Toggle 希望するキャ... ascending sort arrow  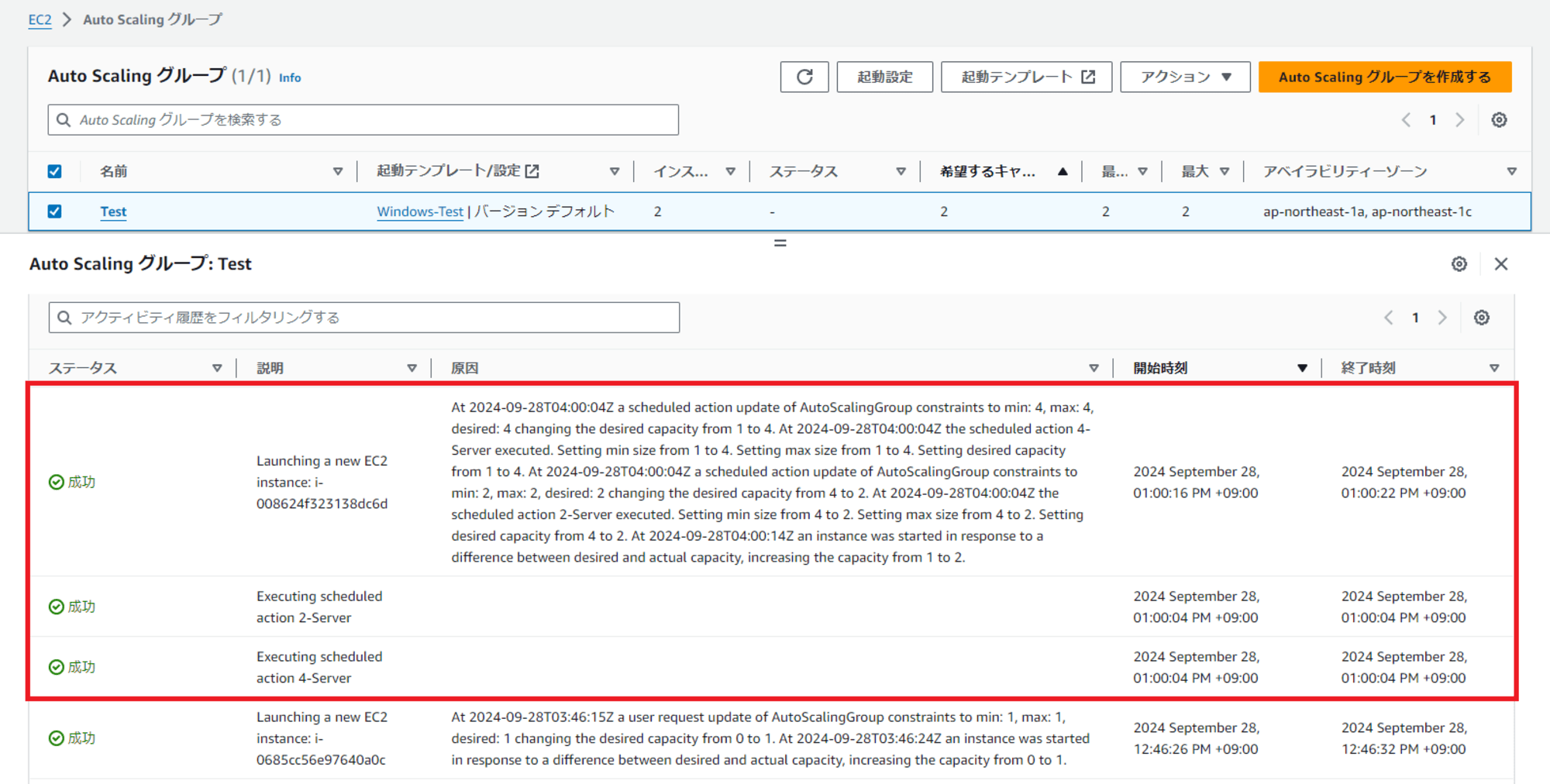[1063, 171]
